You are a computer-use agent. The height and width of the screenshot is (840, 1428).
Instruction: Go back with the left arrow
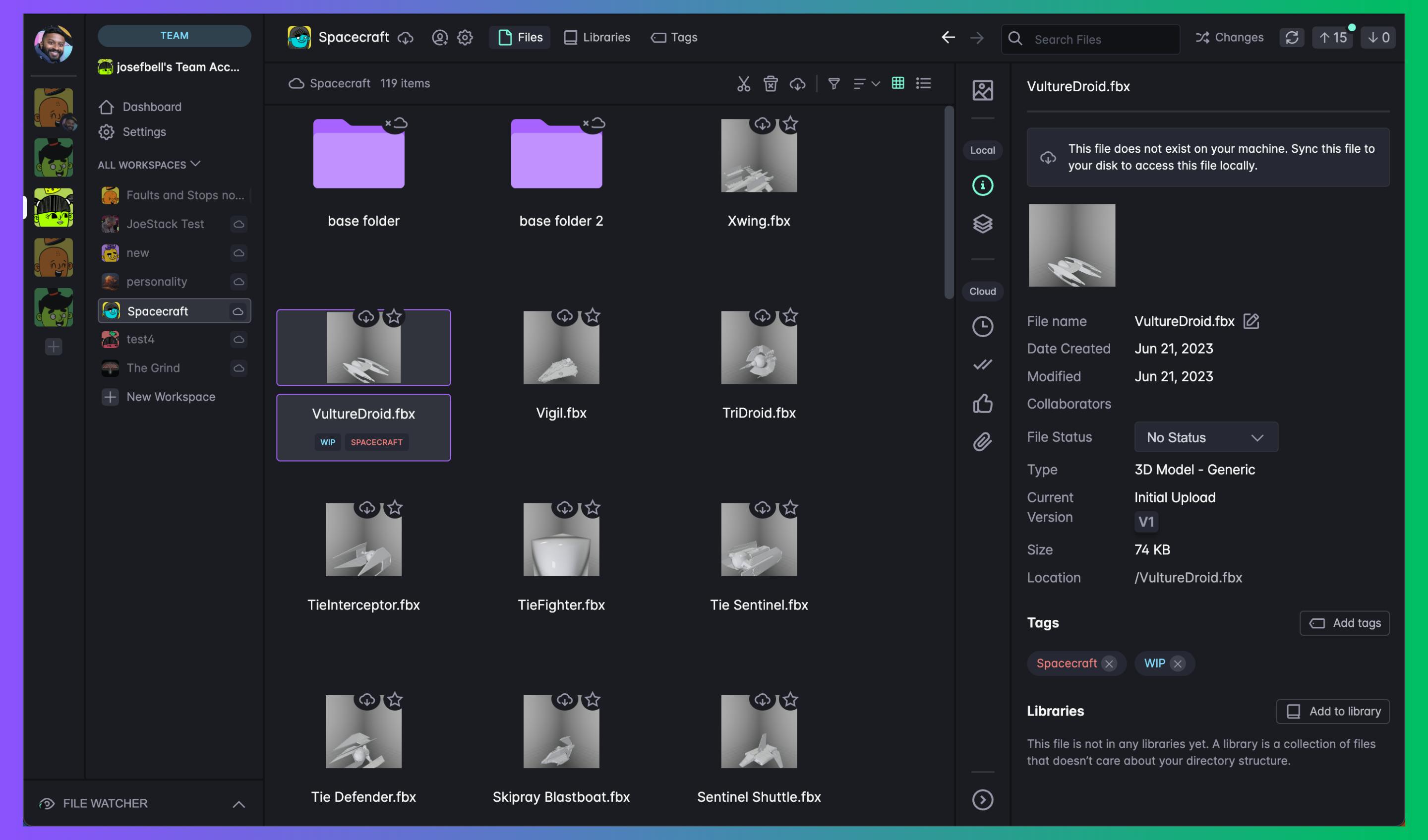coord(948,37)
